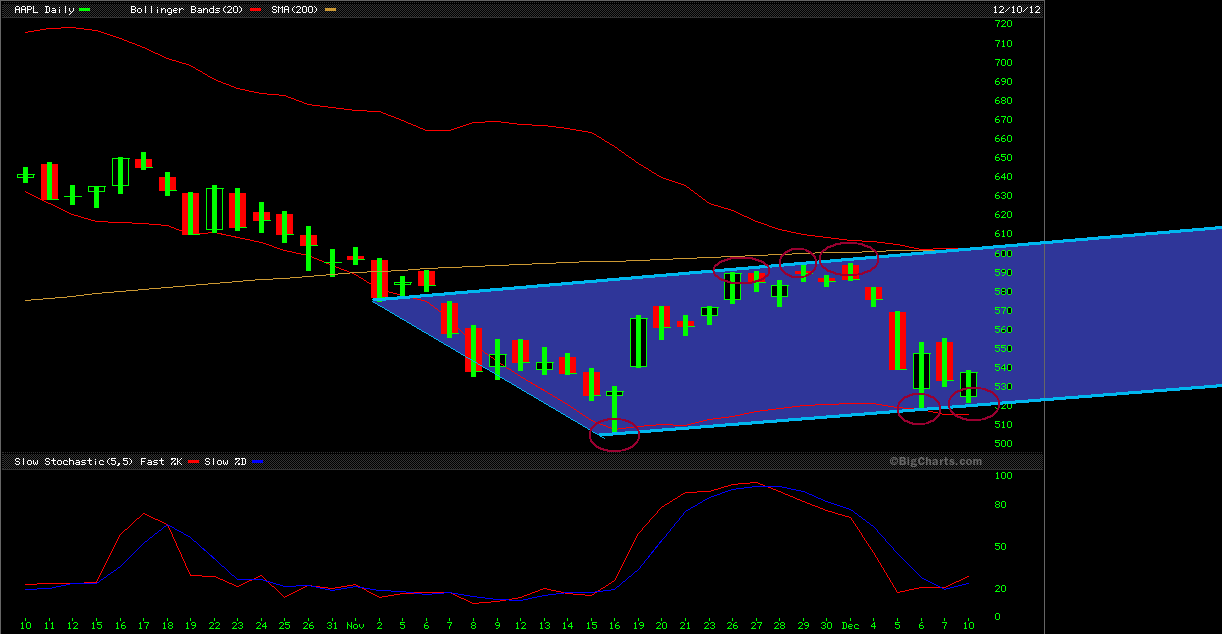This screenshot has height=634, width=1222.
Task: Click the red swatch beside Bollinger Bands(20)
Action: 256,9
